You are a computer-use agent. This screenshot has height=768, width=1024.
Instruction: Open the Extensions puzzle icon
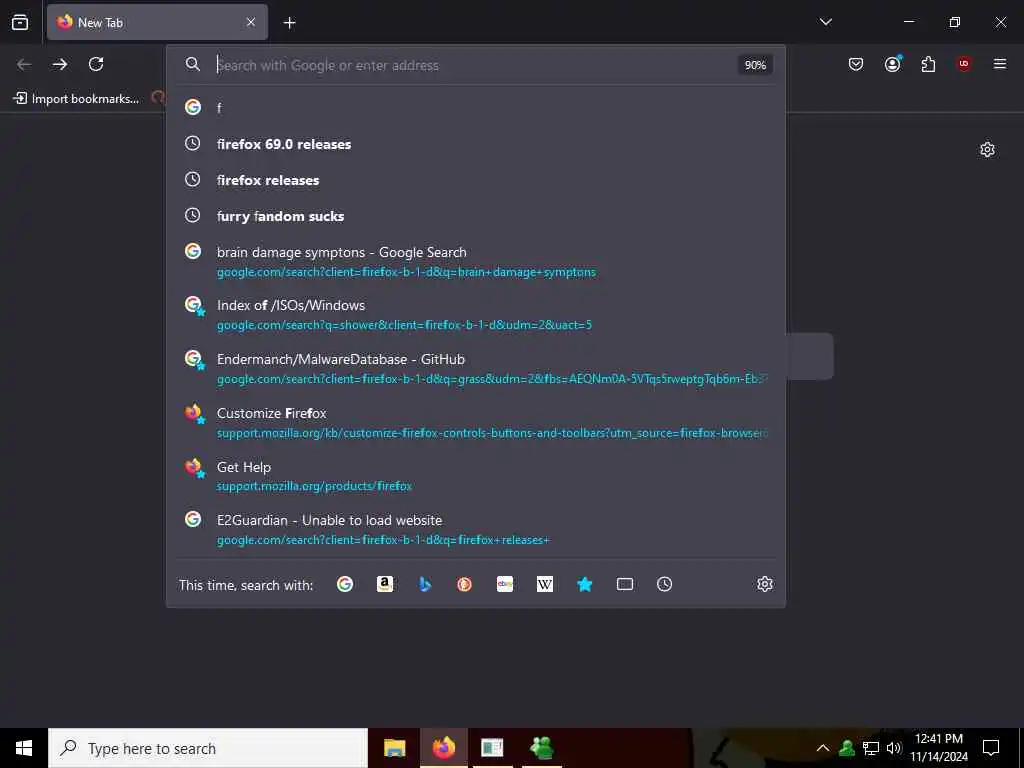tap(928, 64)
